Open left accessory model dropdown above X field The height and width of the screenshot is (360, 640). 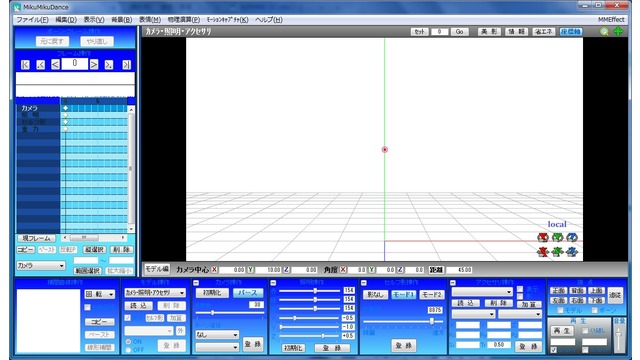coord(473,314)
